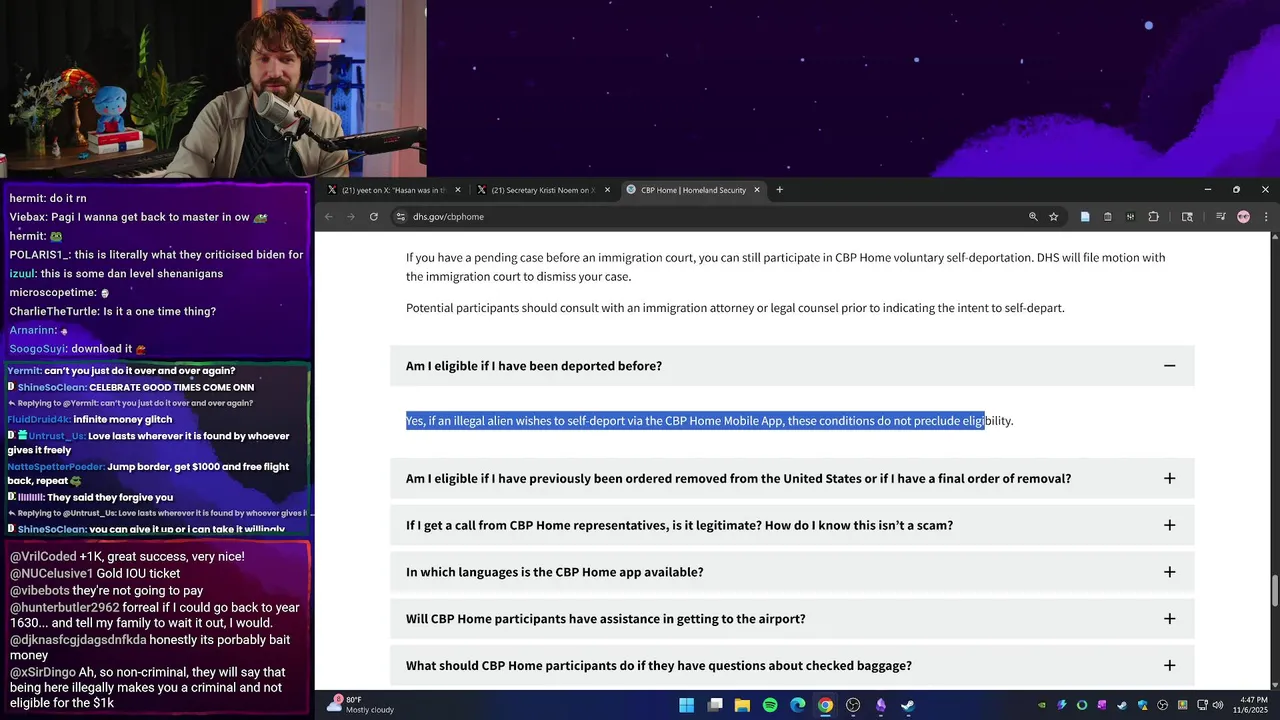The width and height of the screenshot is (1280, 720).
Task: Open Task View in the taskbar
Action: pyautogui.click(x=715, y=705)
